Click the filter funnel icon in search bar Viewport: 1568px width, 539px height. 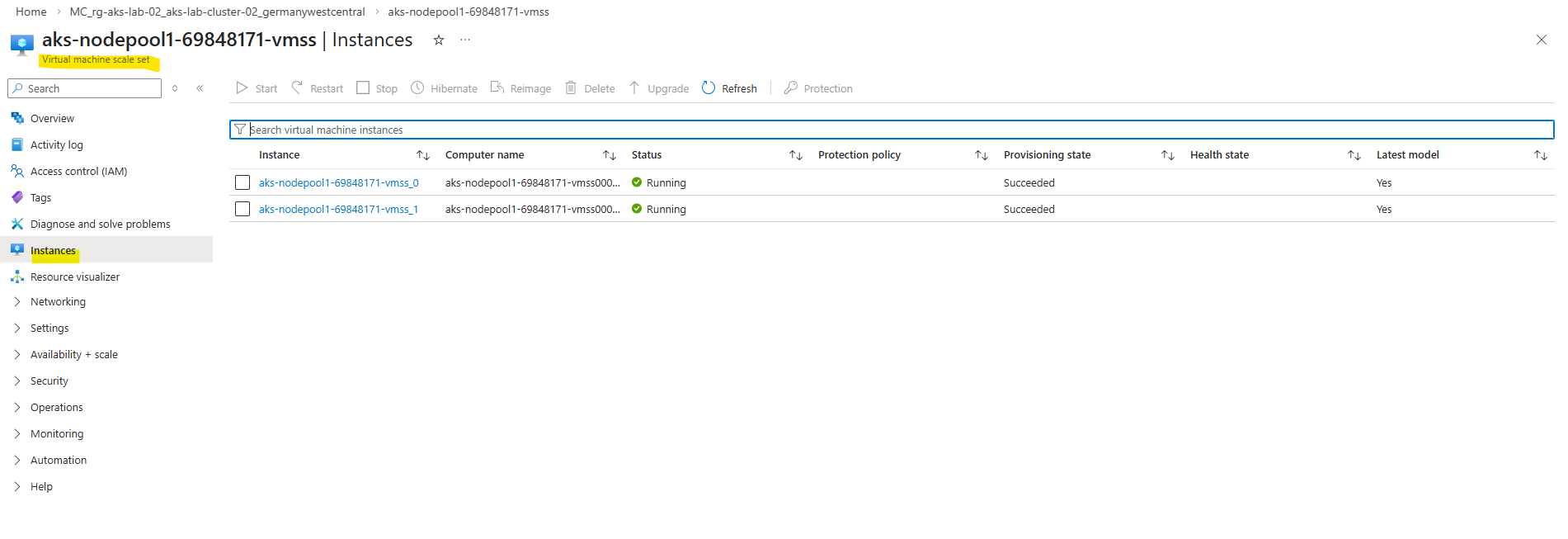(240, 130)
